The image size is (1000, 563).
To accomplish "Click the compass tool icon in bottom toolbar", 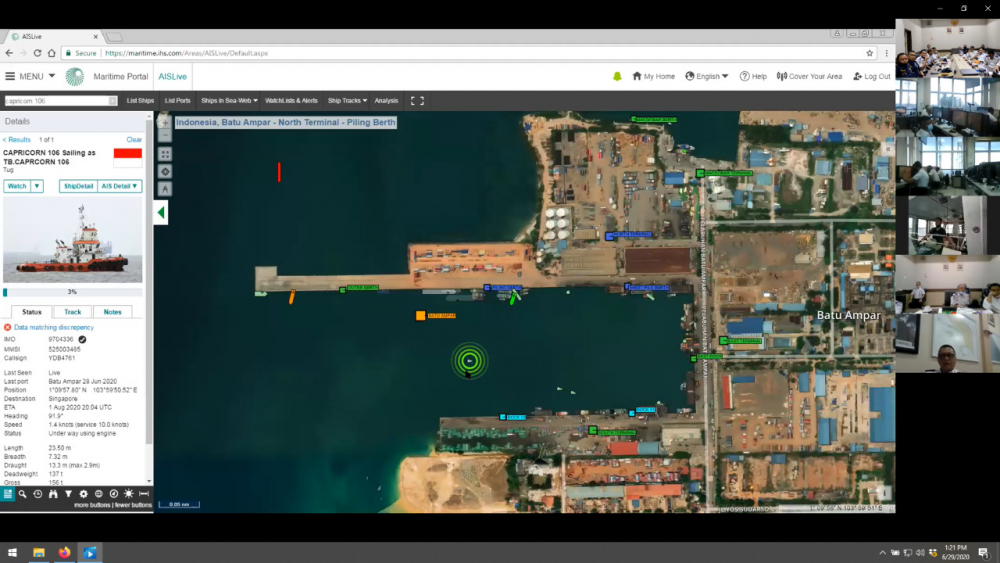I will (x=114, y=494).
